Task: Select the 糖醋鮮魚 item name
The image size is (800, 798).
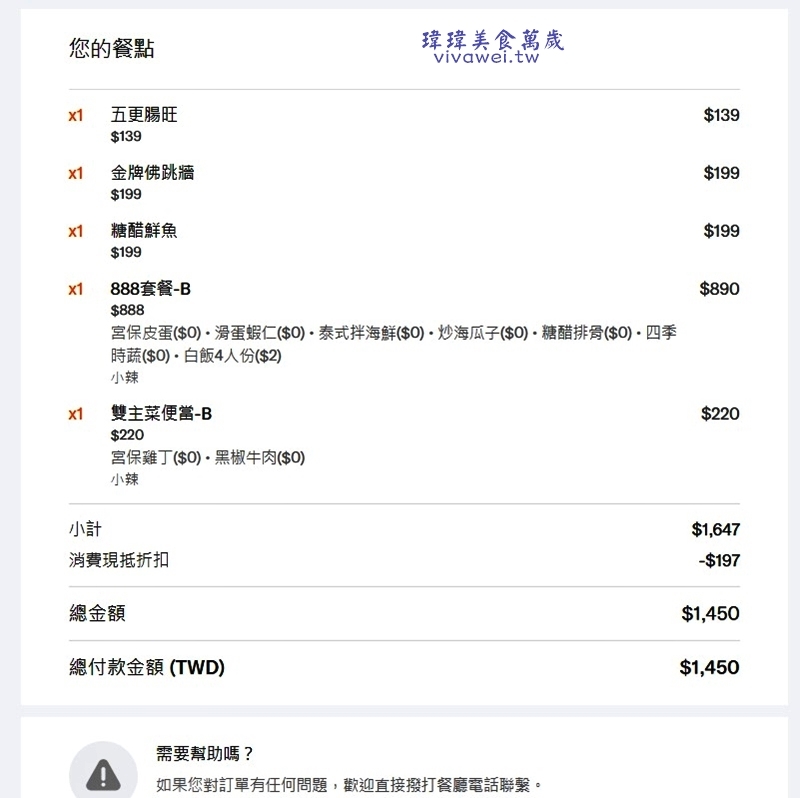Action: tap(144, 231)
